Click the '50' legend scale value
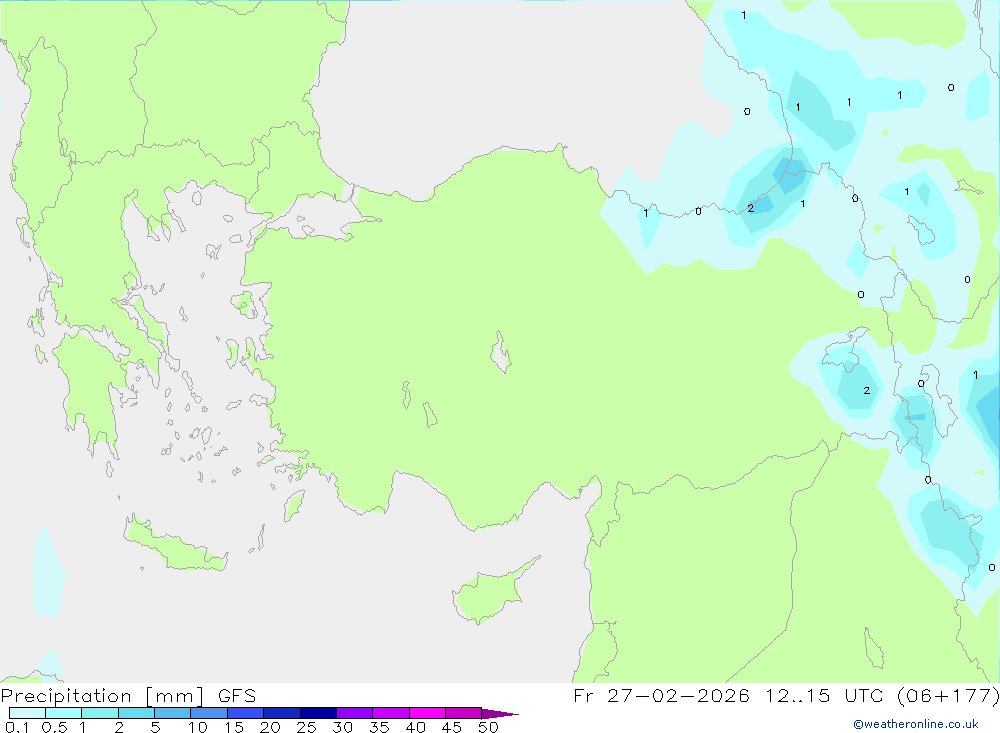Image resolution: width=1000 pixels, height=733 pixels. pyautogui.click(x=488, y=727)
